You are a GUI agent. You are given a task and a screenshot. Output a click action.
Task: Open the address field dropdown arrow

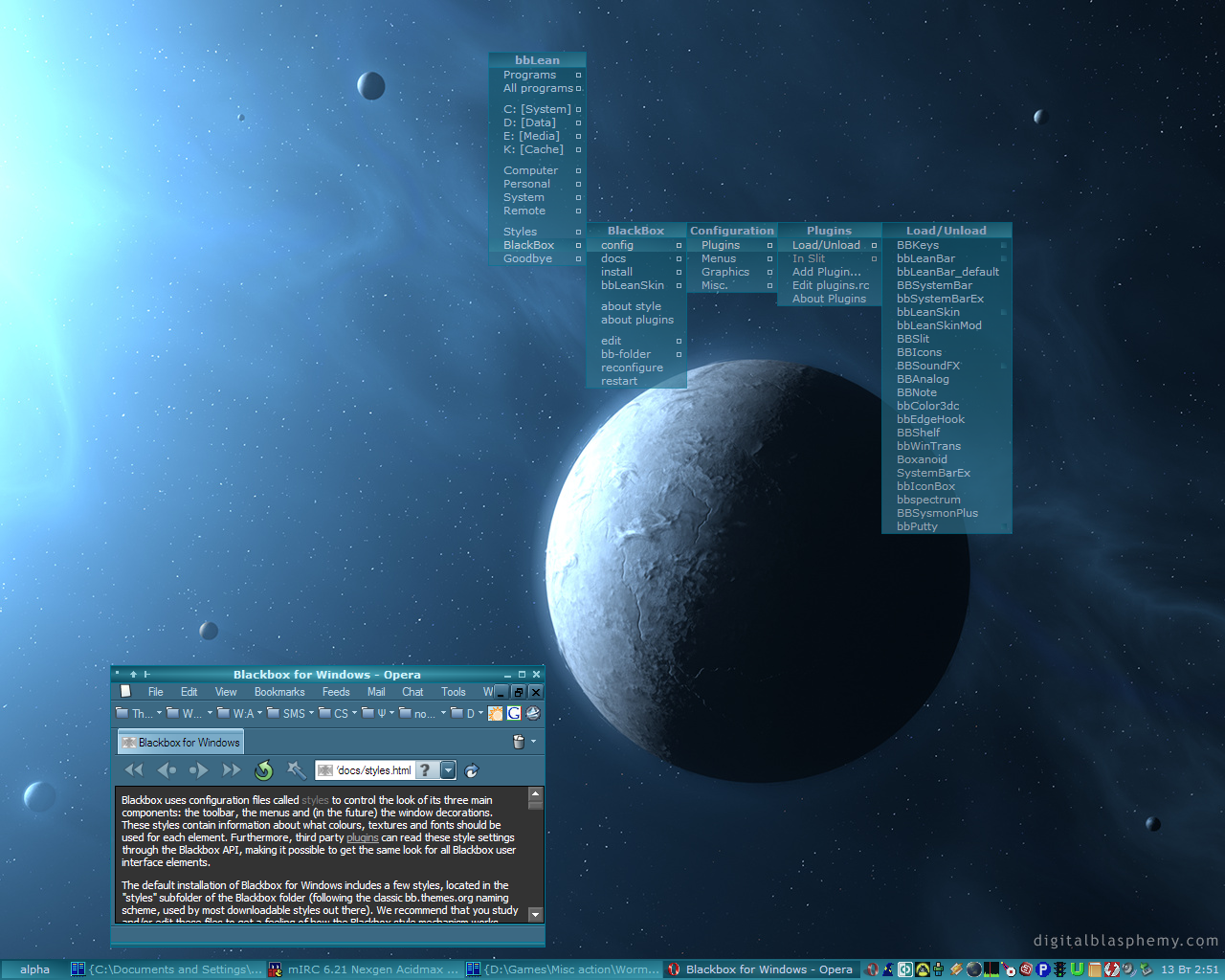click(x=448, y=770)
